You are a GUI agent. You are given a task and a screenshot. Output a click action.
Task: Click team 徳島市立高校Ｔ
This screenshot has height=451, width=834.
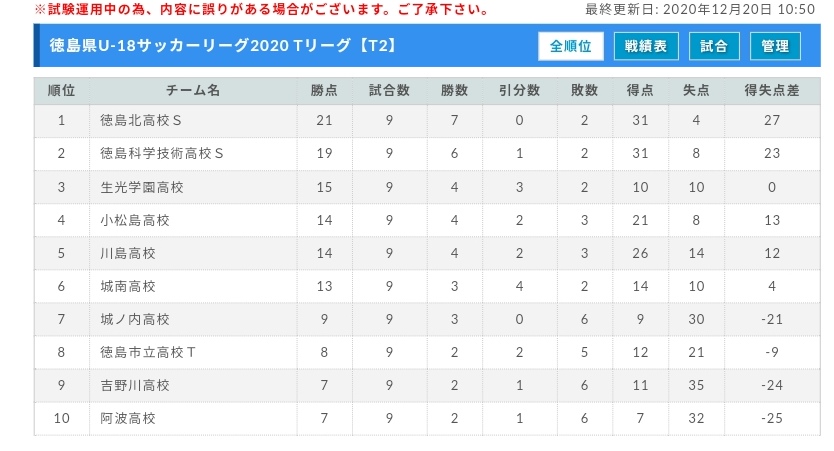148,352
